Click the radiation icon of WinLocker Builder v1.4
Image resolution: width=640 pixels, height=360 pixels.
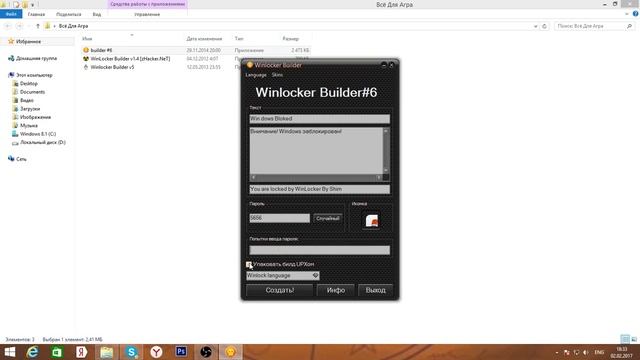(x=86, y=59)
